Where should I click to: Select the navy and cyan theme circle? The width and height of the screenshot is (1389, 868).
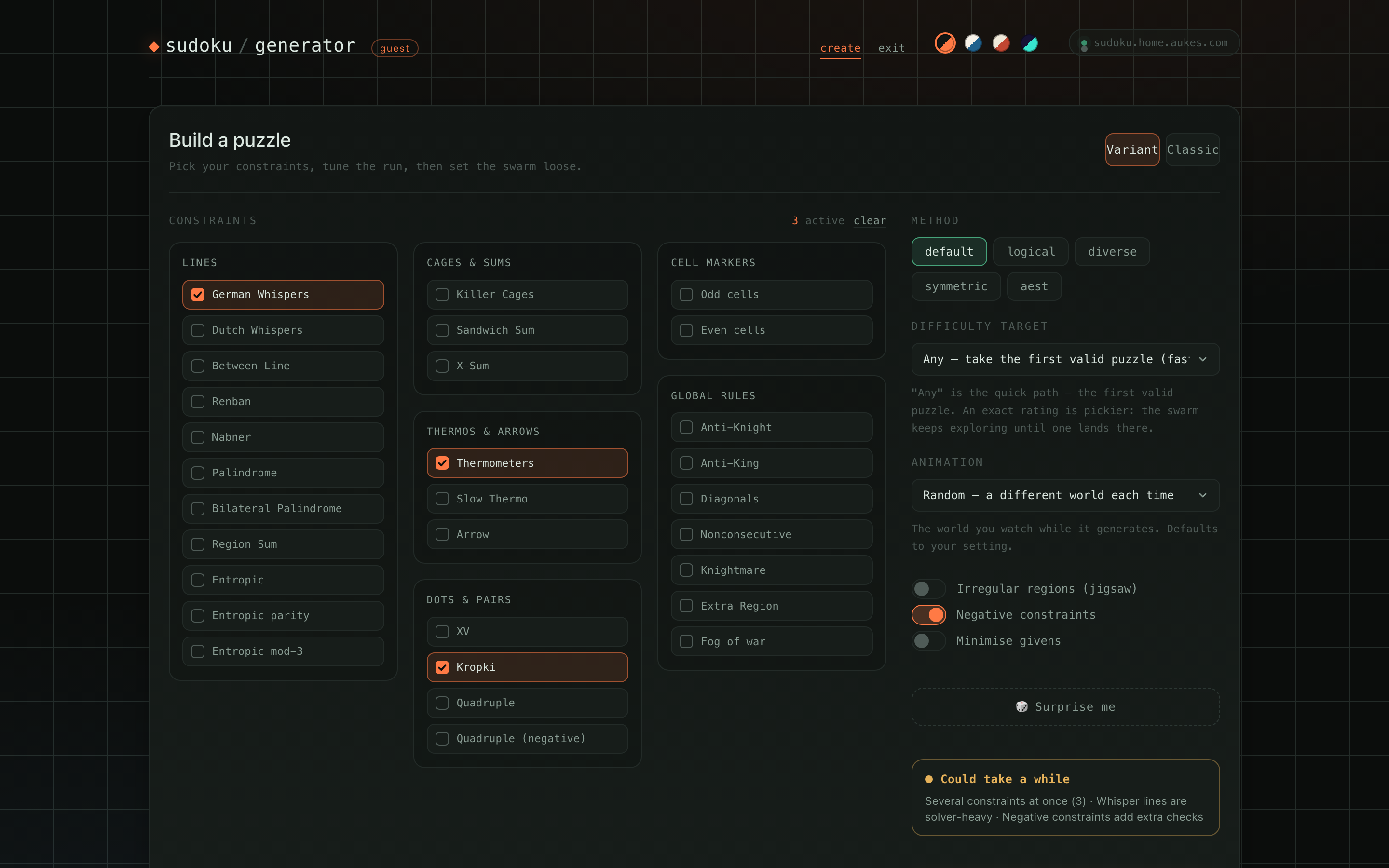point(1029,43)
